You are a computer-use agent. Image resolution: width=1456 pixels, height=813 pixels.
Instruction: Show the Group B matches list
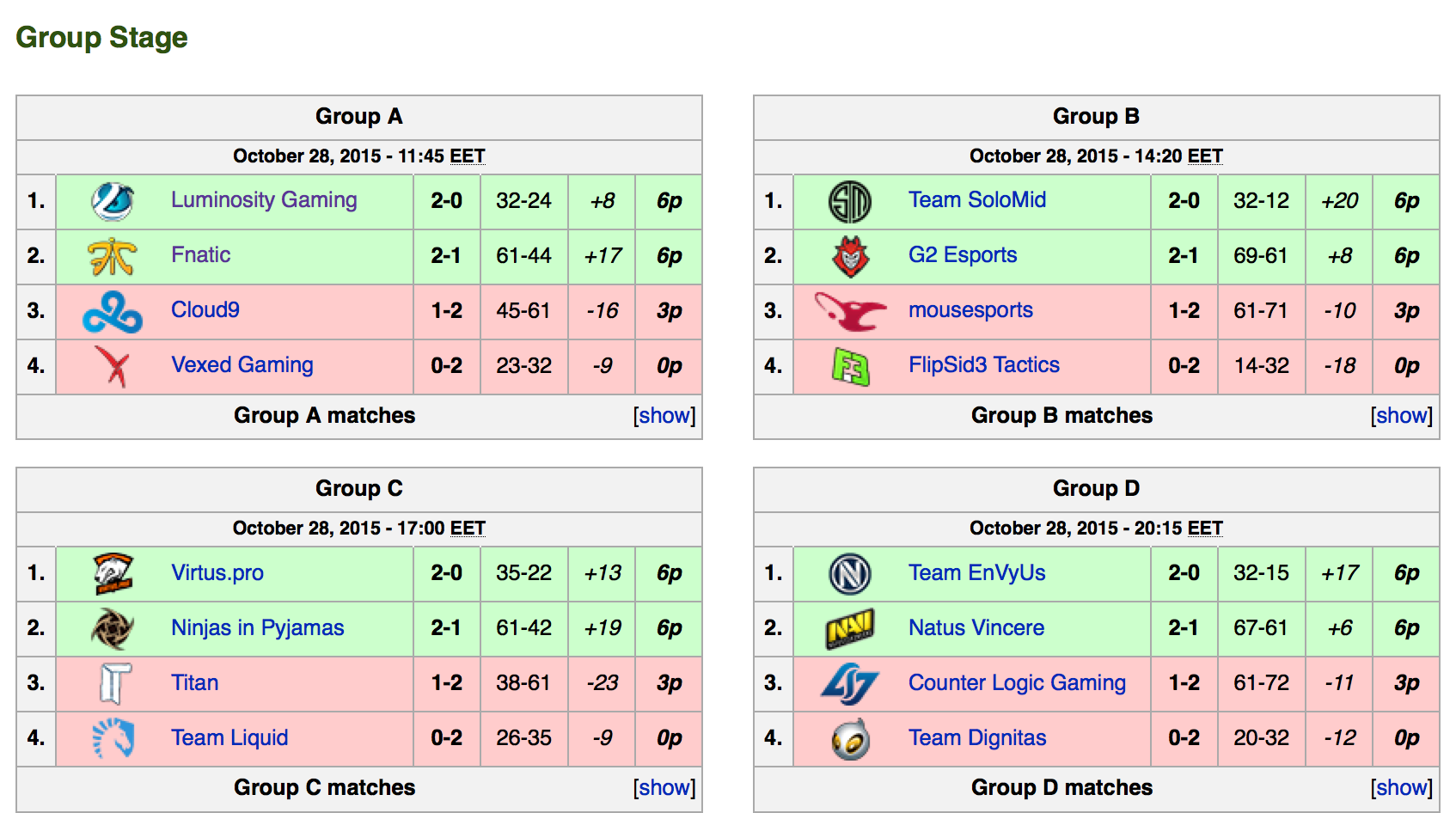pyautogui.click(x=1402, y=416)
